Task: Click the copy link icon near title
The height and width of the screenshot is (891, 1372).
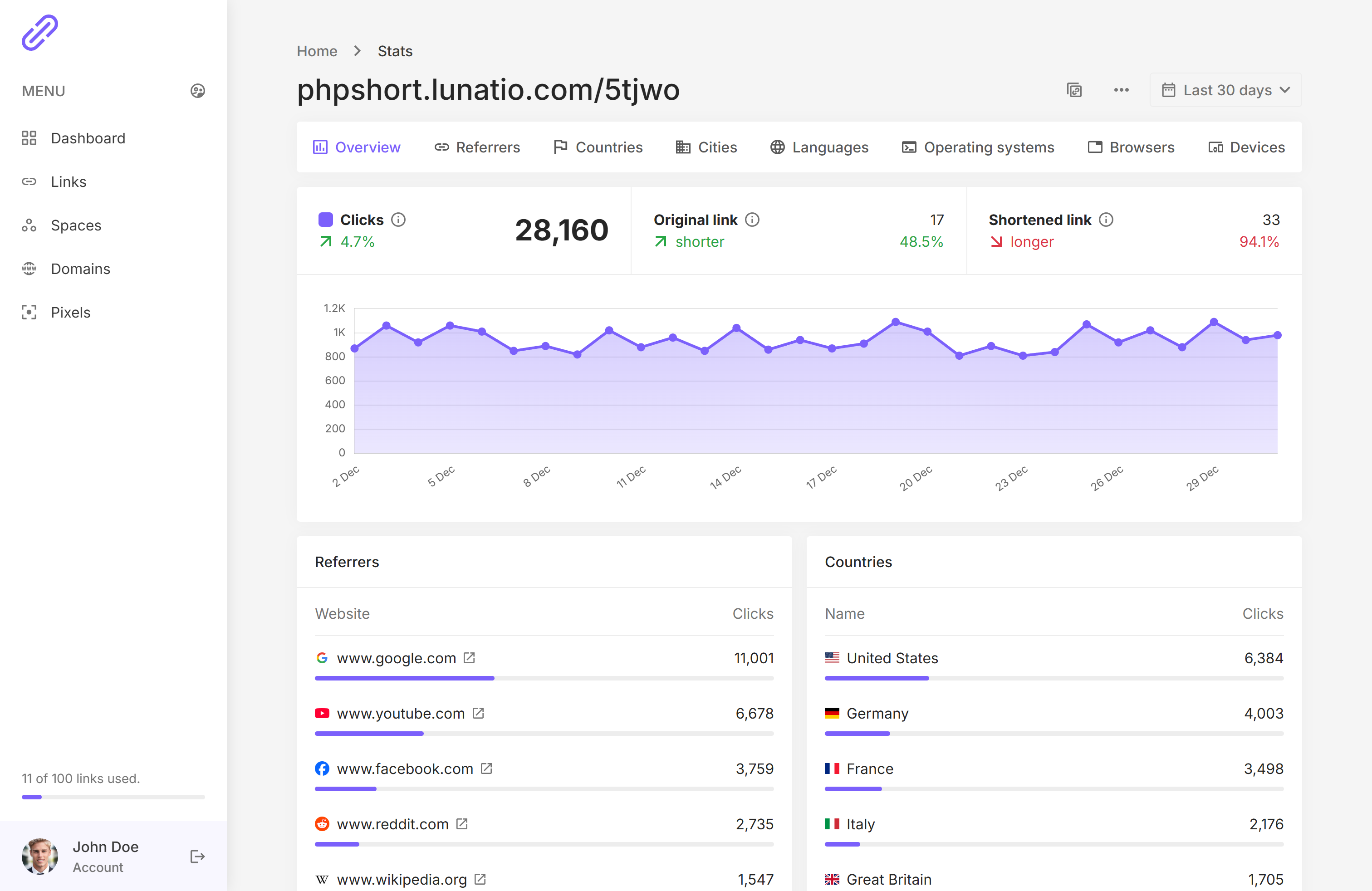Action: pyautogui.click(x=1074, y=90)
